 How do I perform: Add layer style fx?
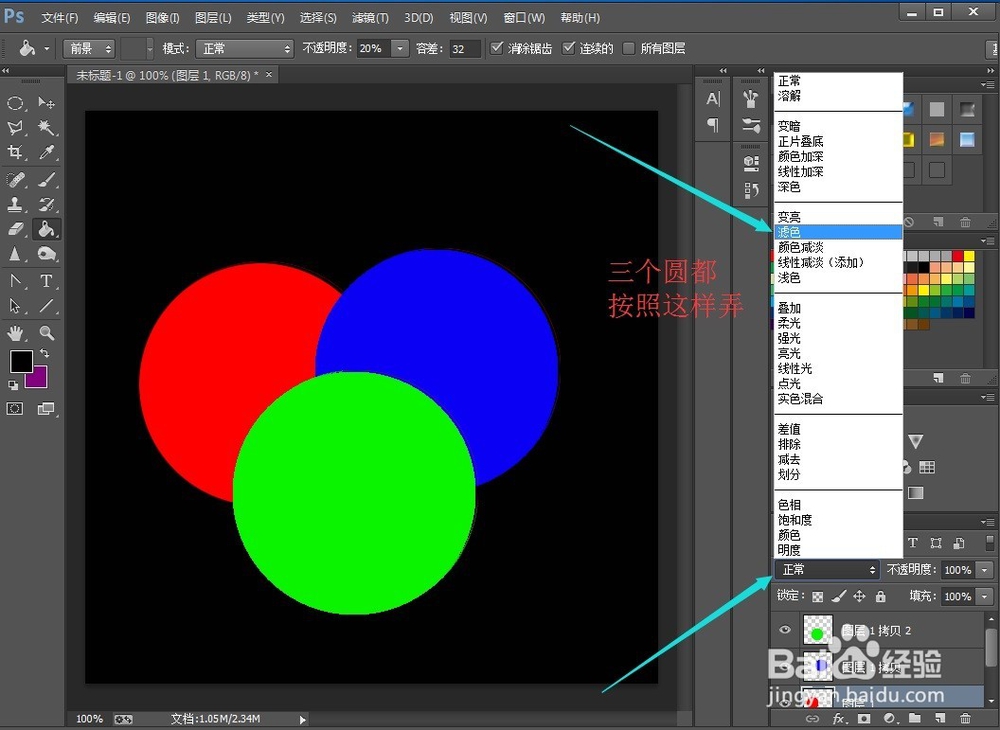click(839, 719)
